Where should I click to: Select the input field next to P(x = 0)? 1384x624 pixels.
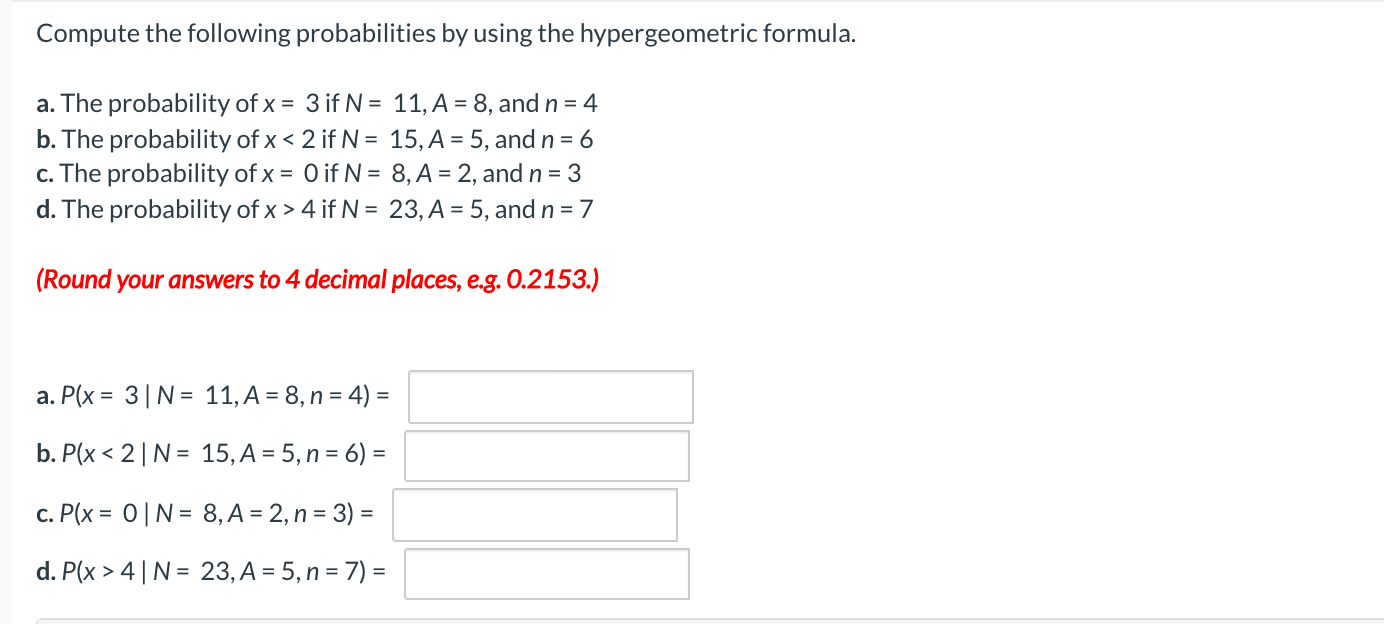pos(535,514)
